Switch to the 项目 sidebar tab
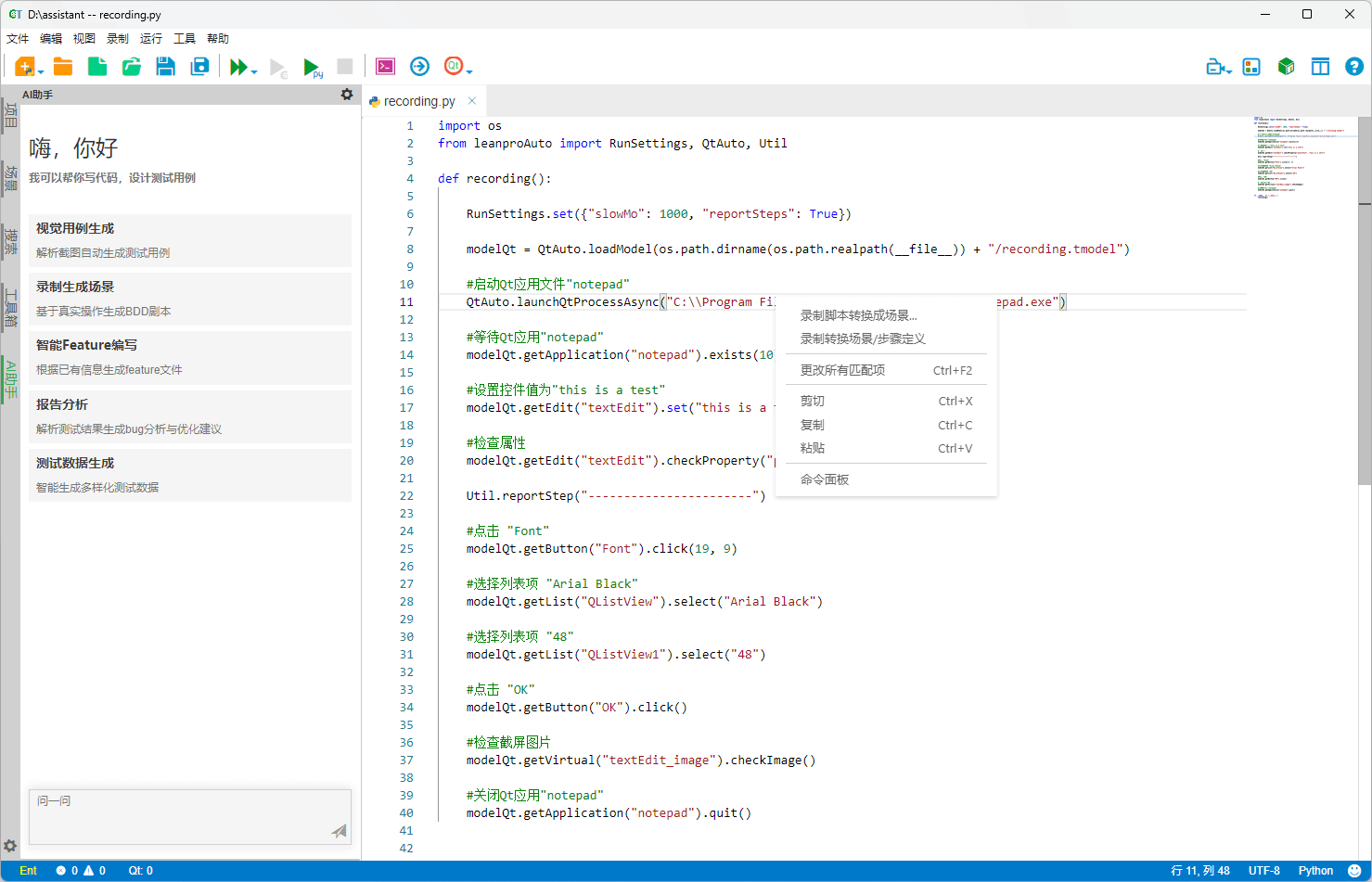 pos(10,116)
